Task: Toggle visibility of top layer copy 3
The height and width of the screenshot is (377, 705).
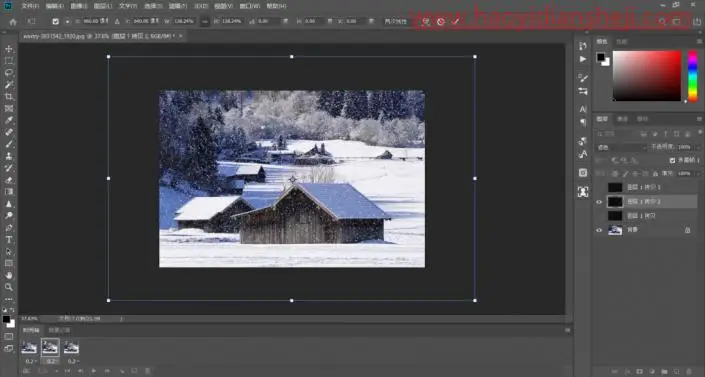Action: 599,187
